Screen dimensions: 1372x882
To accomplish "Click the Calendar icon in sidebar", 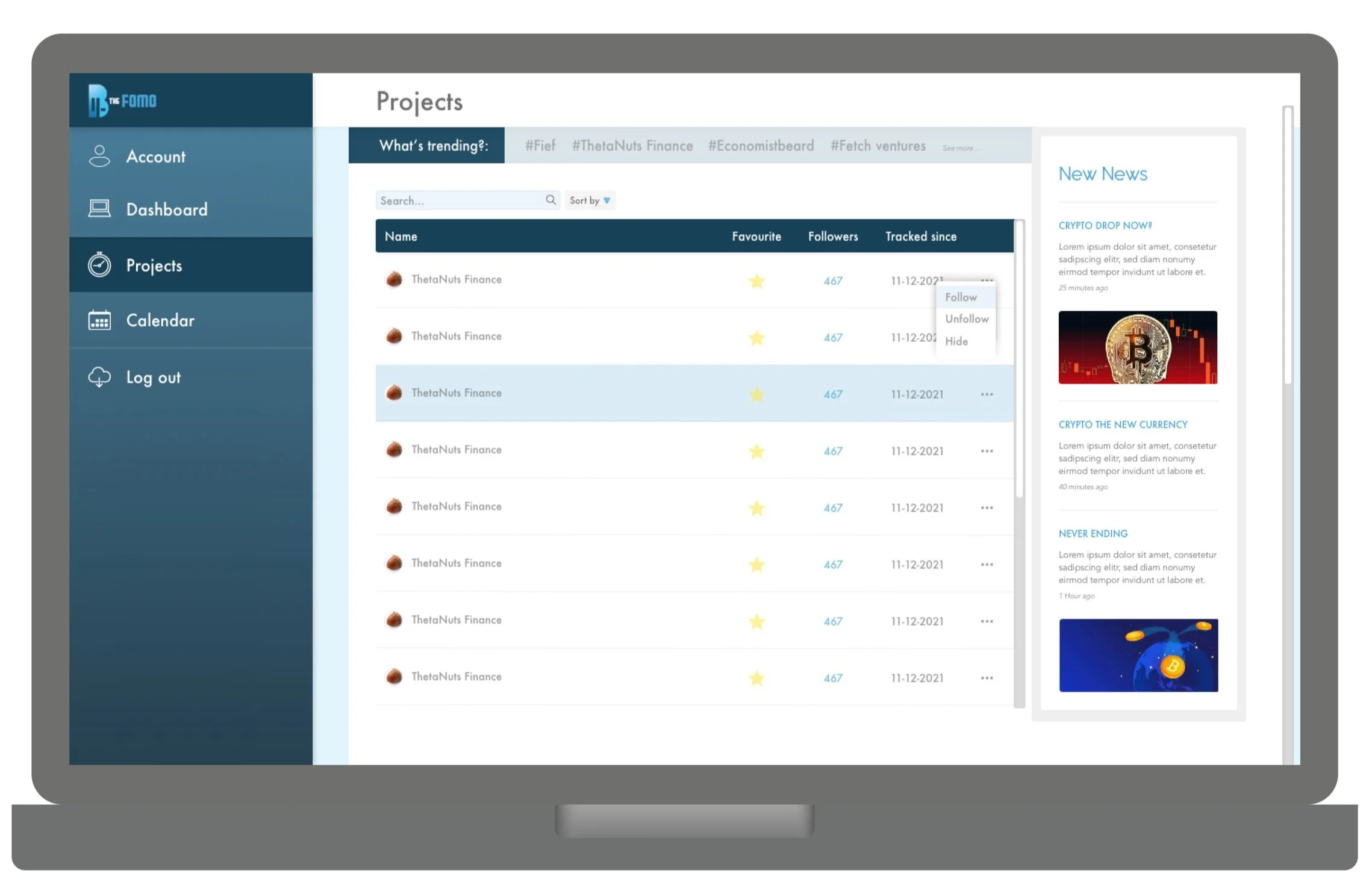I will click(x=99, y=320).
